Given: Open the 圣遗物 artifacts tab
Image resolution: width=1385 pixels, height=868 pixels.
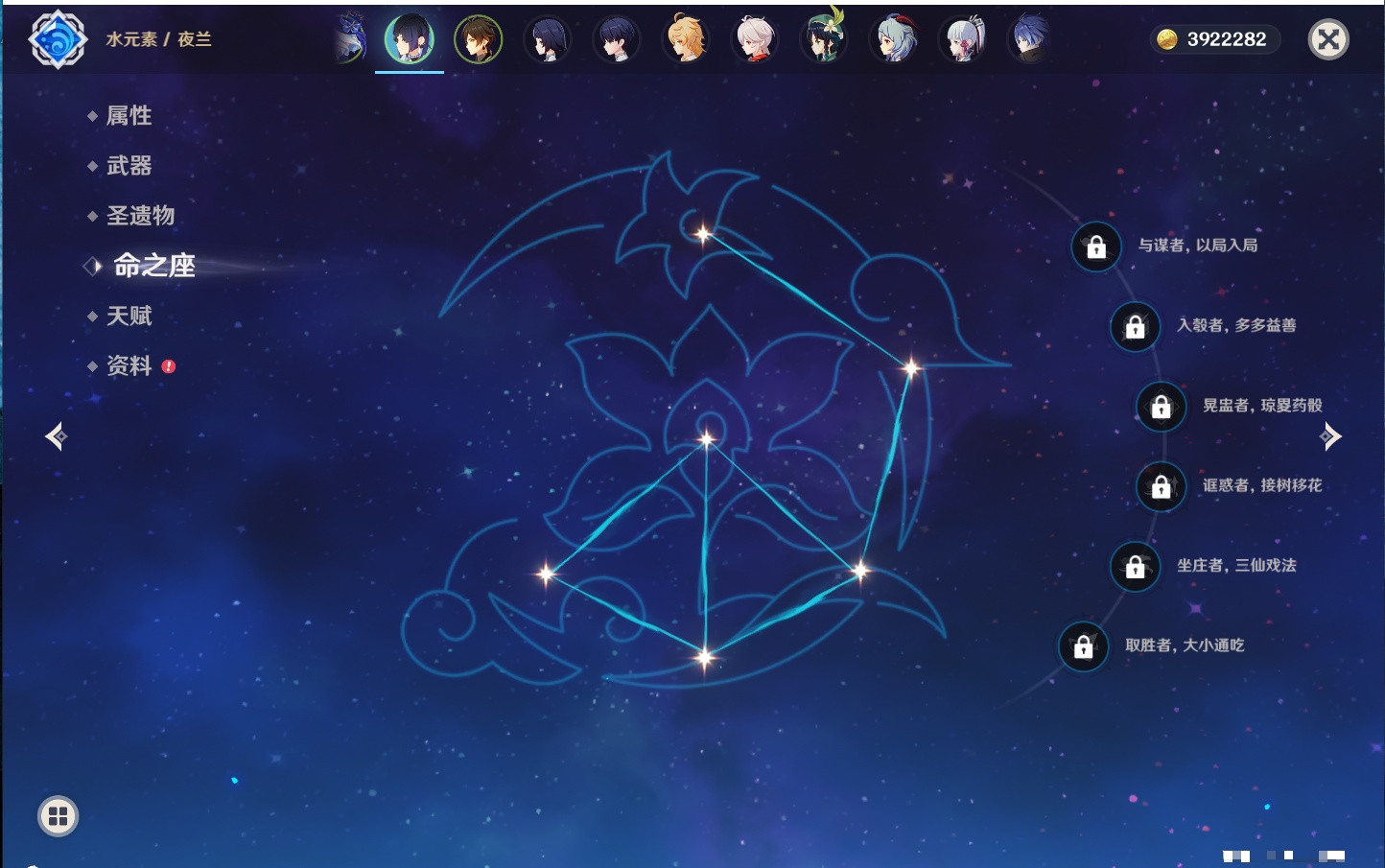Looking at the screenshot, I should (x=140, y=216).
